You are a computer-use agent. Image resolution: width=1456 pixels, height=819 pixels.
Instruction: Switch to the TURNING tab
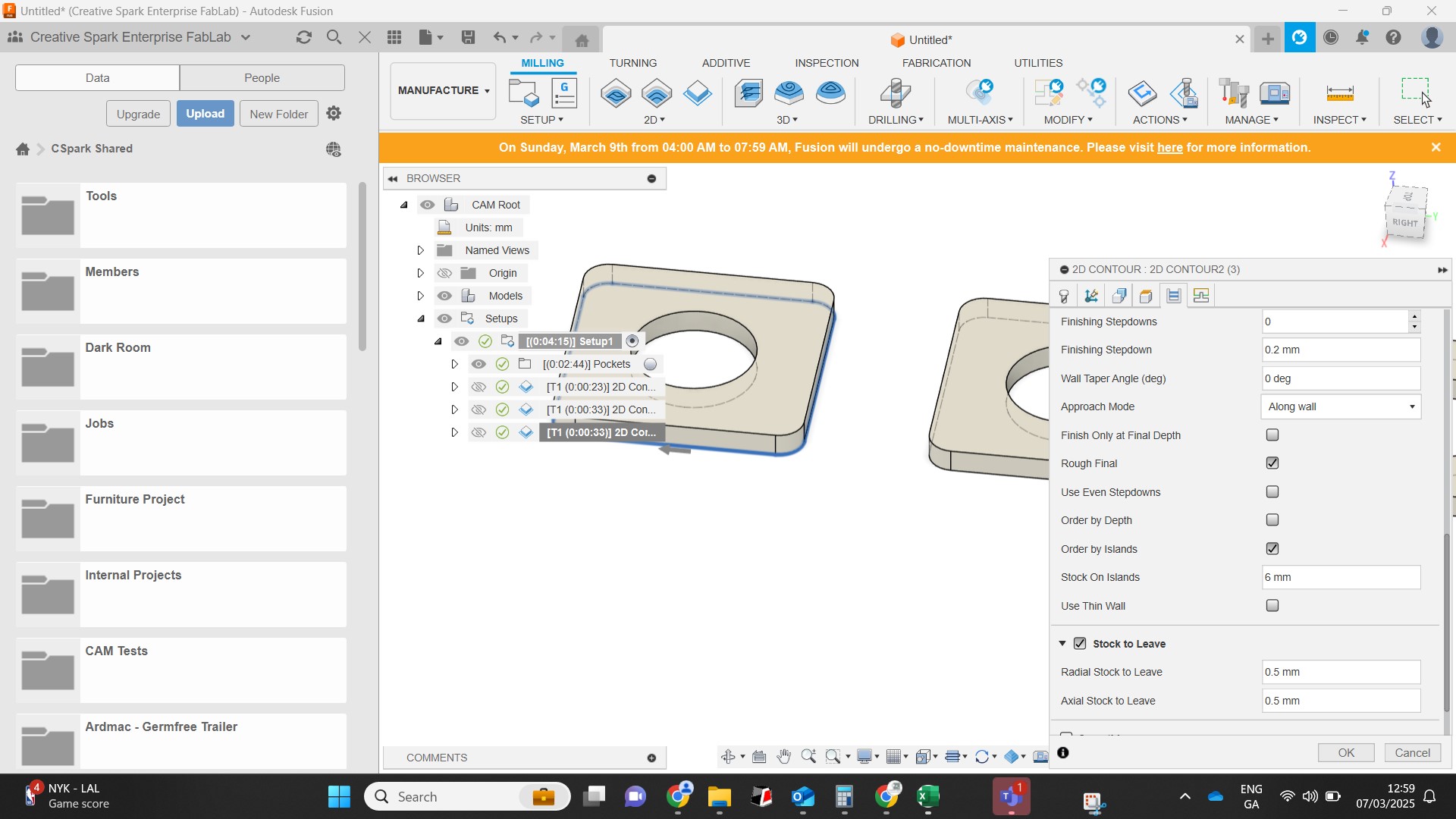click(x=632, y=63)
